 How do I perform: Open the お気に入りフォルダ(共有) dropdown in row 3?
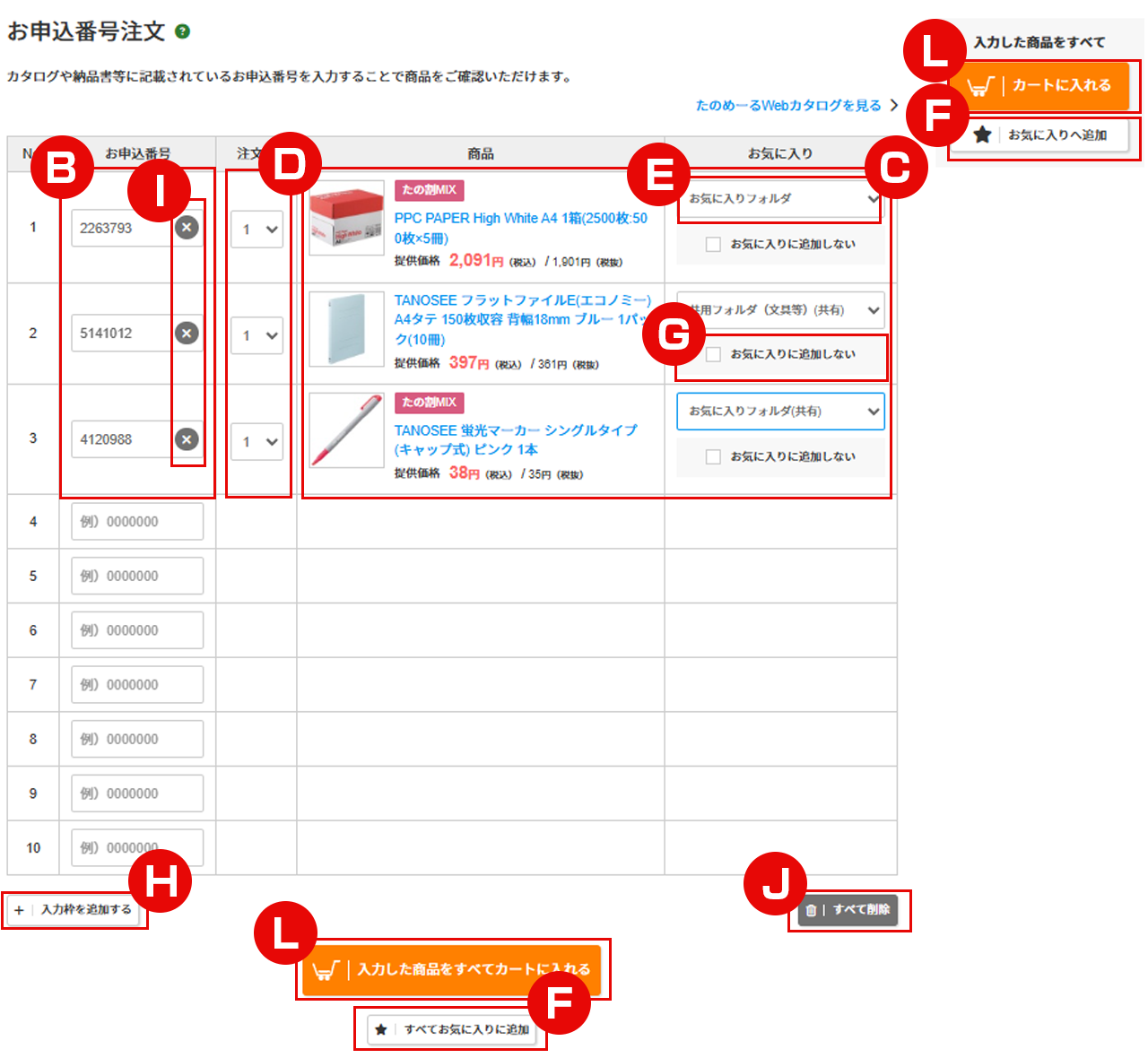(x=780, y=412)
